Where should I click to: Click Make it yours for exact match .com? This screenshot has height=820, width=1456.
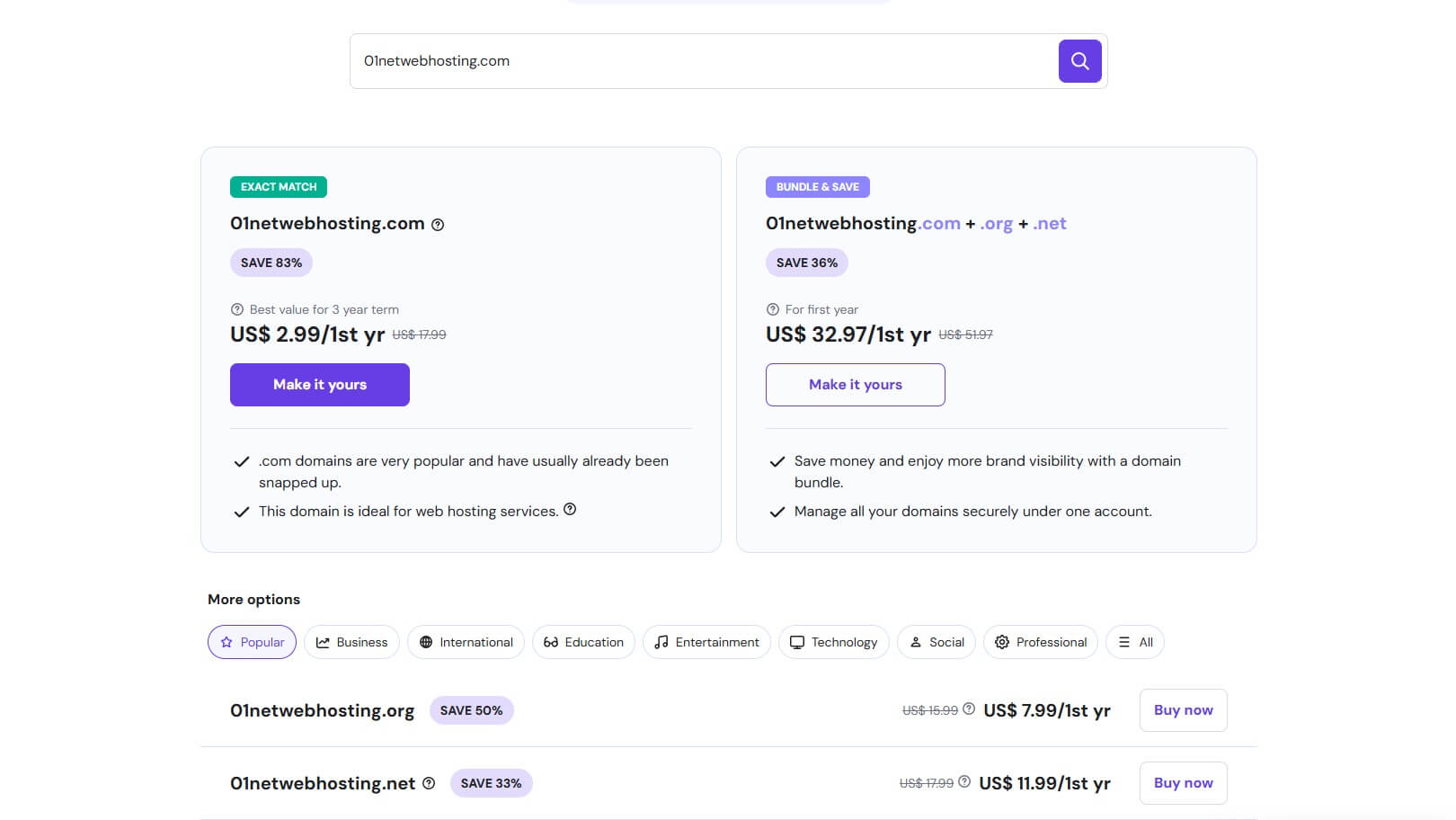[x=320, y=385]
